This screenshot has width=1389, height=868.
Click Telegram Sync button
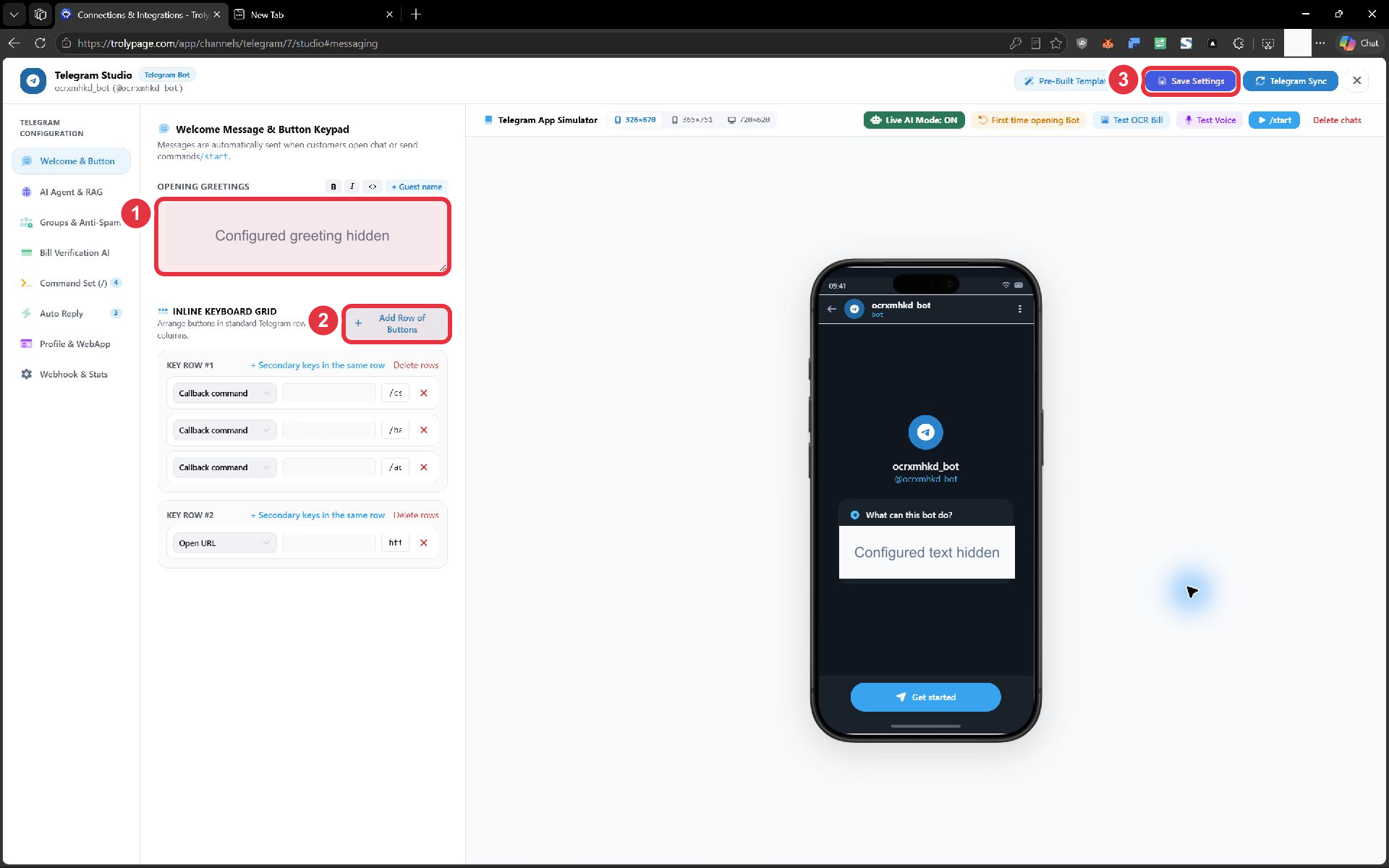[1291, 81]
